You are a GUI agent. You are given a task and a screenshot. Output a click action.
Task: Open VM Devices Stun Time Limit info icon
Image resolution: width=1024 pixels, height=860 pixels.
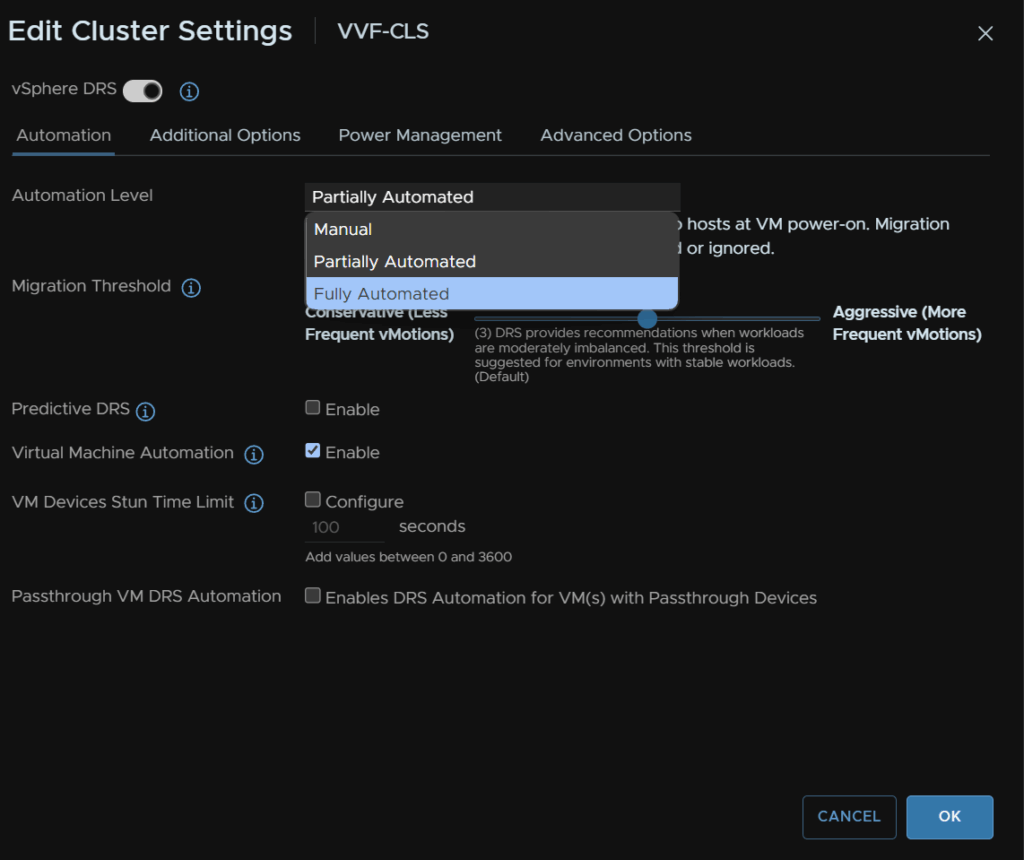(x=254, y=503)
